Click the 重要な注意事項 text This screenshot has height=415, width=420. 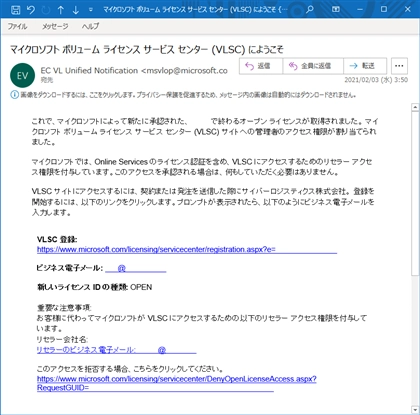[x=64, y=307]
